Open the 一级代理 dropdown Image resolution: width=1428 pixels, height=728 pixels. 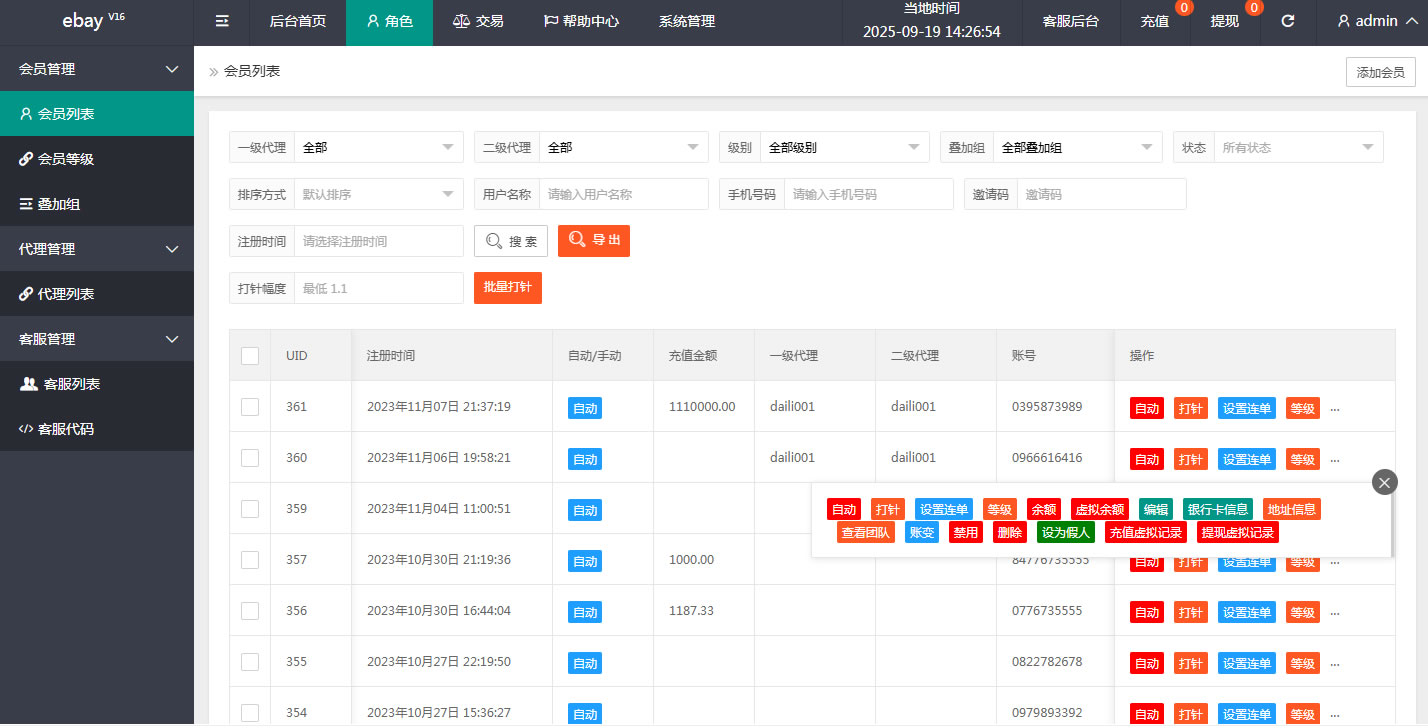[379, 147]
